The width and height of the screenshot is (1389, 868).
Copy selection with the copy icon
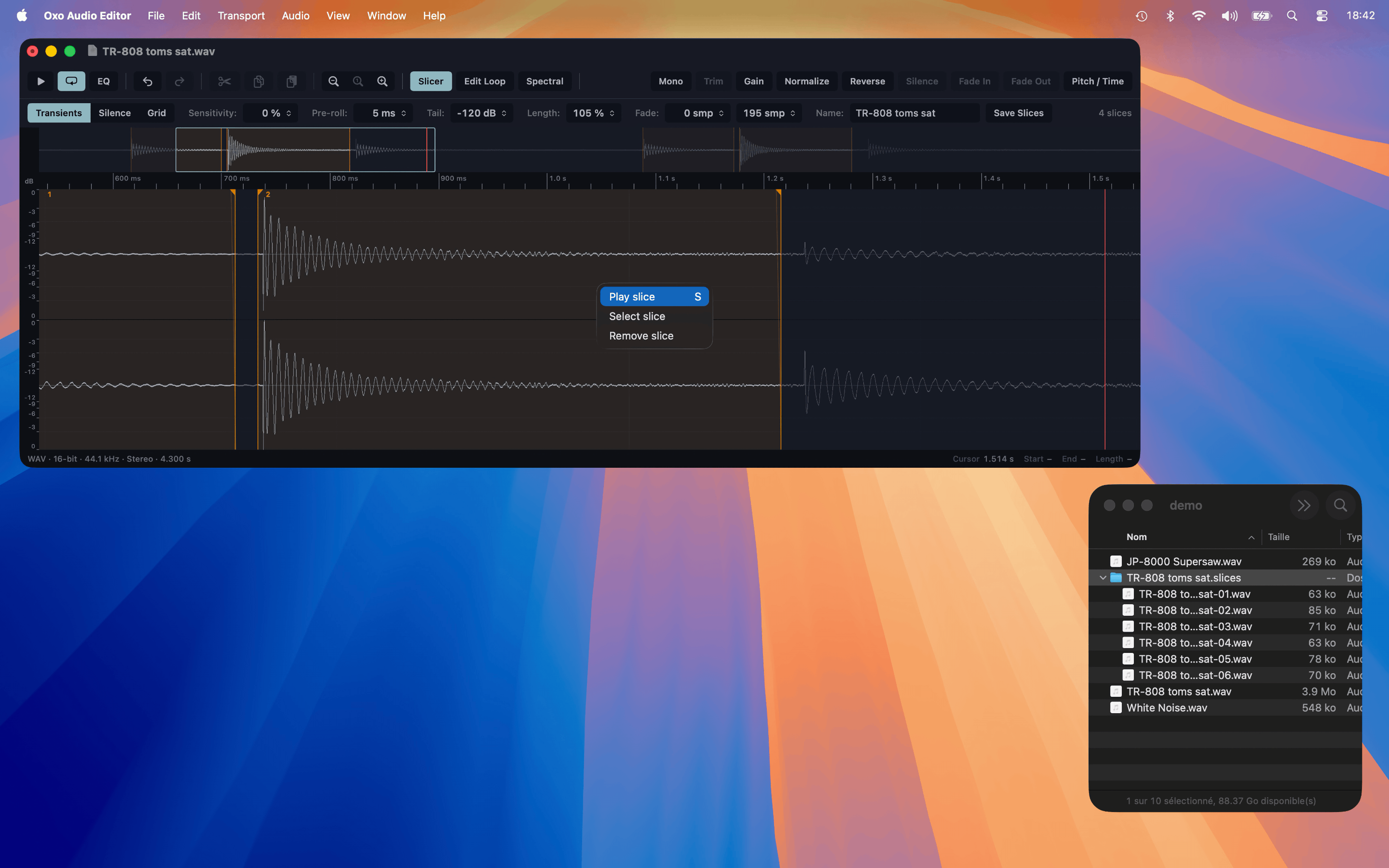coord(259,81)
